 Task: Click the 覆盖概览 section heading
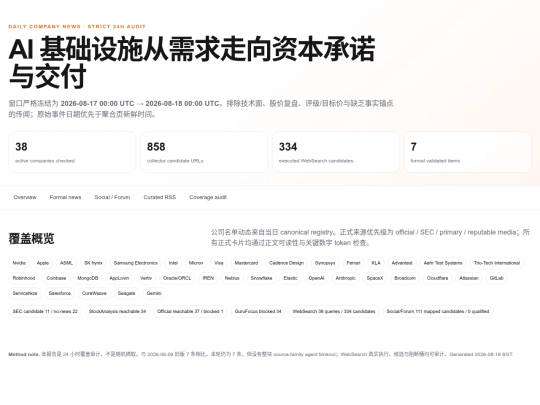(31, 239)
